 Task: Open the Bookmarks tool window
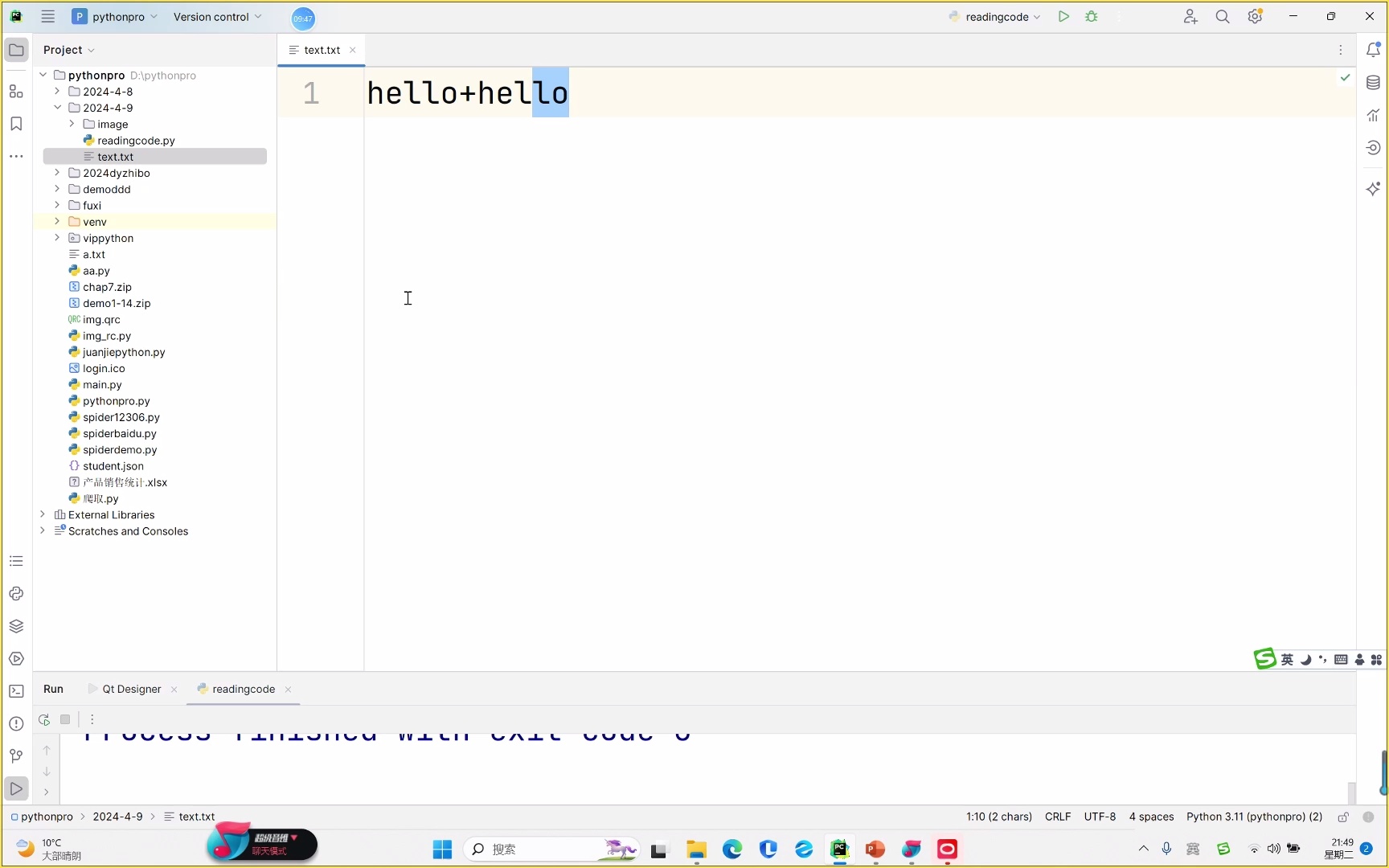pyautogui.click(x=16, y=124)
